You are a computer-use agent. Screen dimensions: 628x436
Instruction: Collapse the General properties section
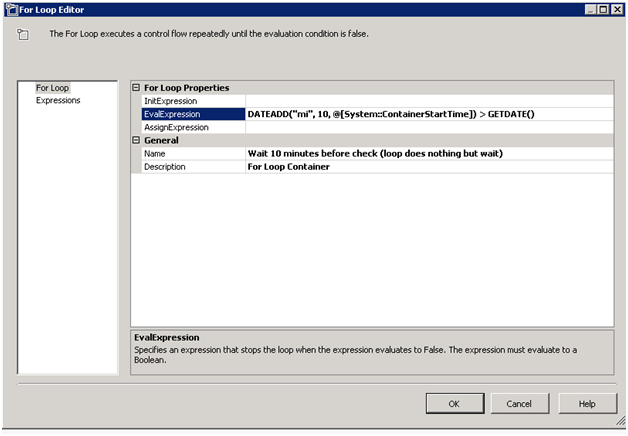137,140
